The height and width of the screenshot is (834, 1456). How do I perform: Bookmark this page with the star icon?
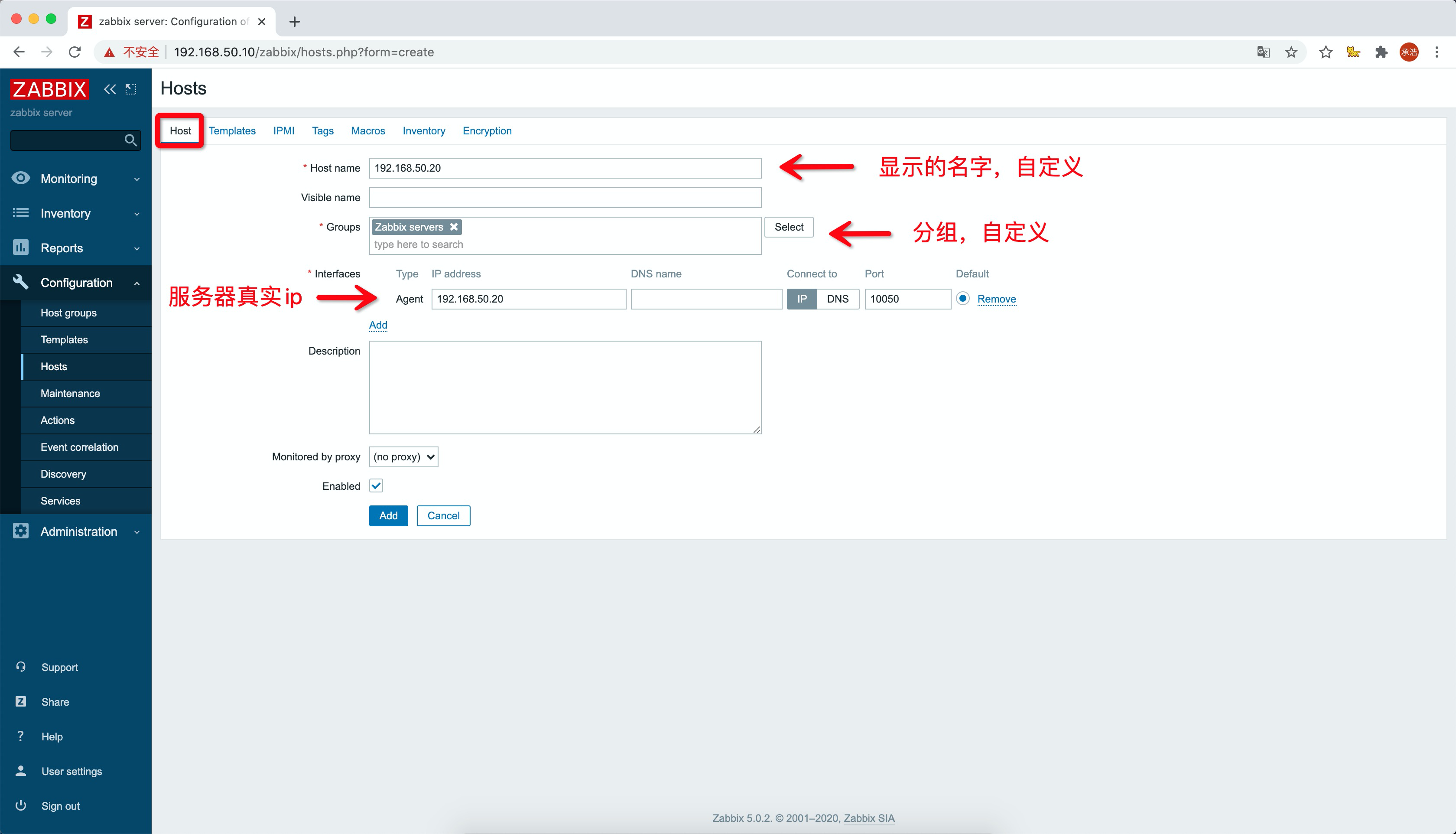click(x=1291, y=52)
